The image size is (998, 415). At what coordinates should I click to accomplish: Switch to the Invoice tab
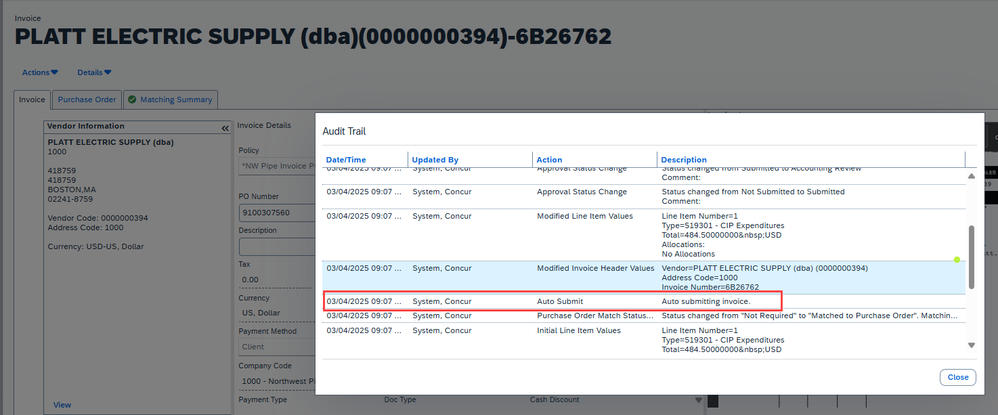coord(32,100)
